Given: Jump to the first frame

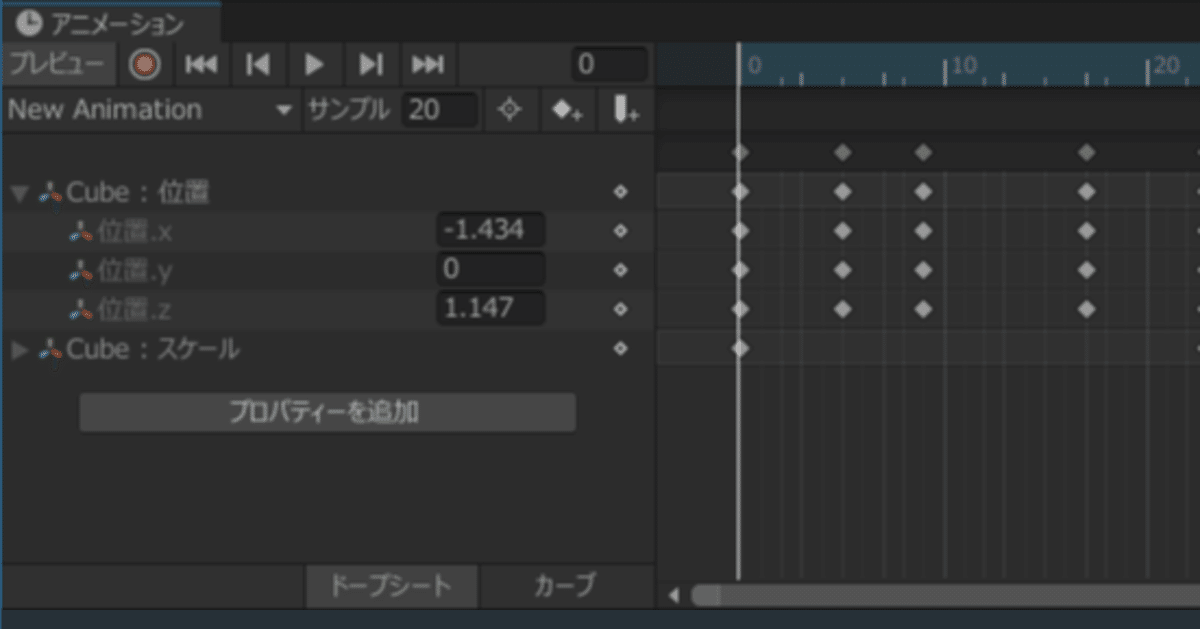Looking at the screenshot, I should pos(202,64).
